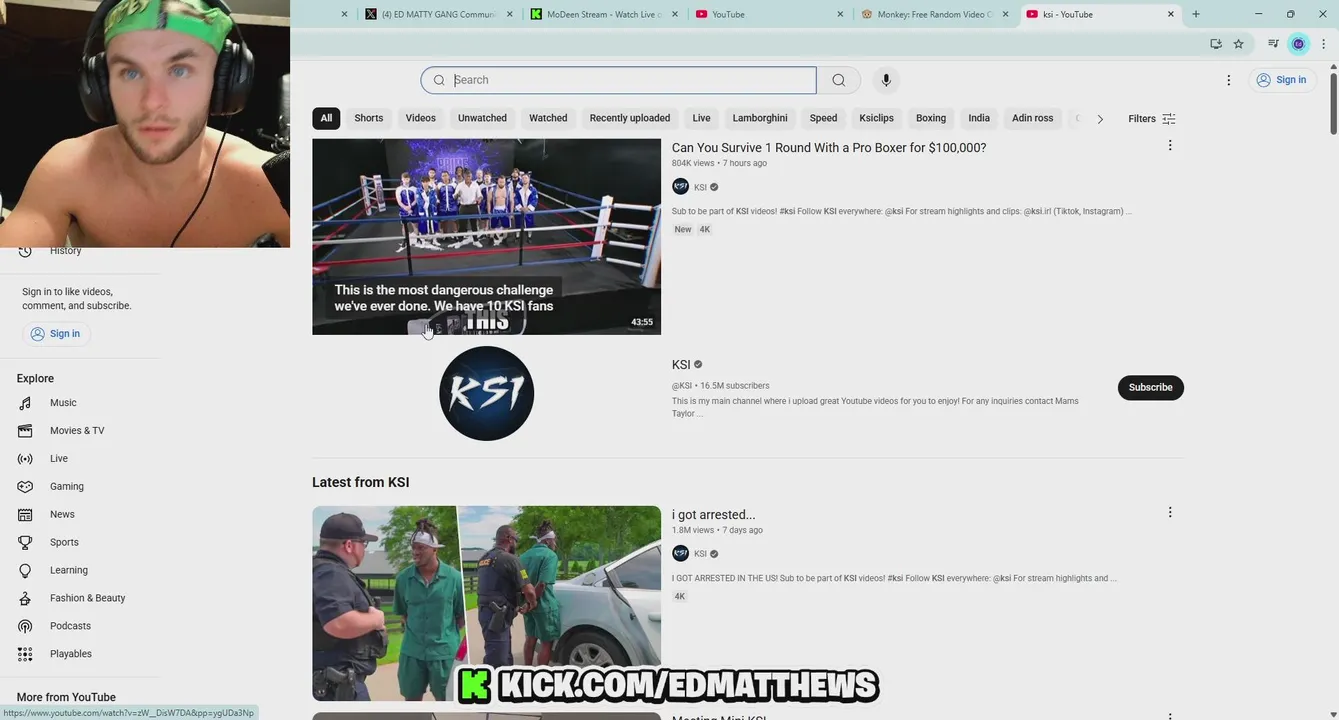Open options menu for pro boxer video

pos(1170,146)
